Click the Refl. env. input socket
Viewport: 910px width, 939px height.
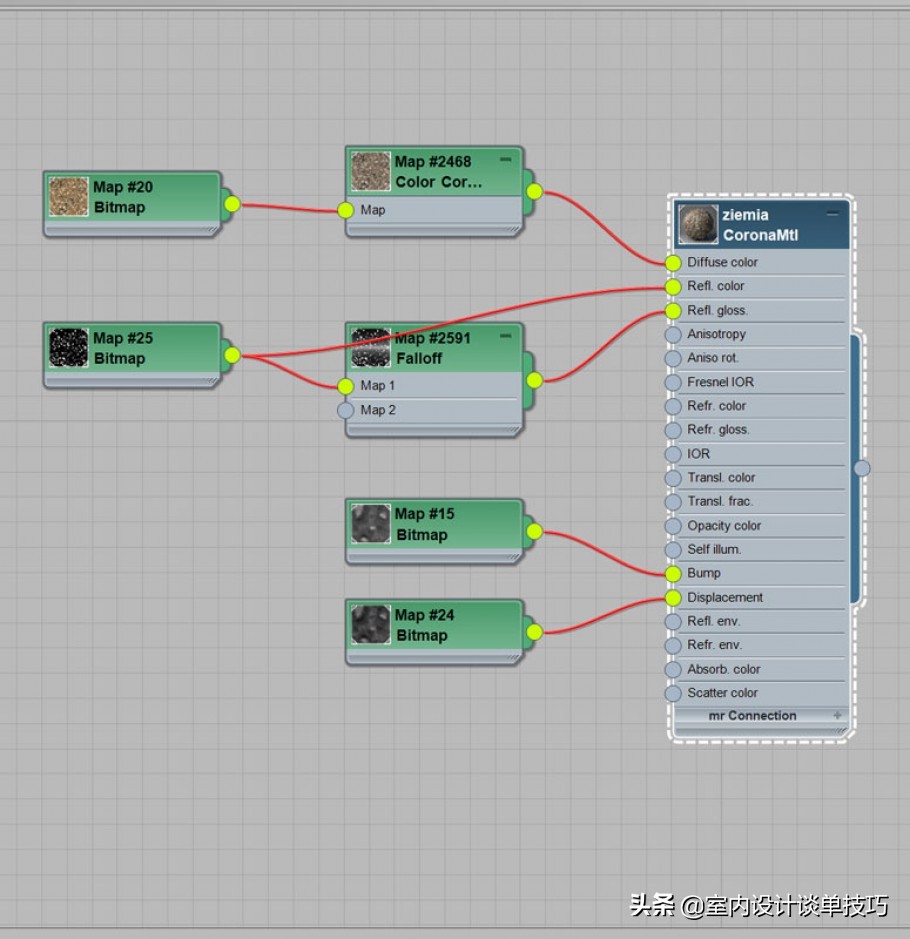[673, 622]
